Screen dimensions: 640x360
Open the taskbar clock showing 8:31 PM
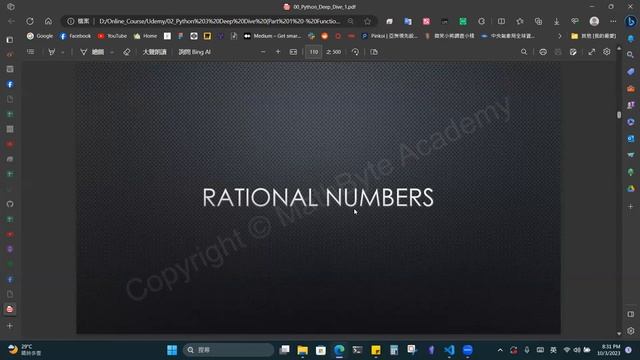click(x=608, y=350)
